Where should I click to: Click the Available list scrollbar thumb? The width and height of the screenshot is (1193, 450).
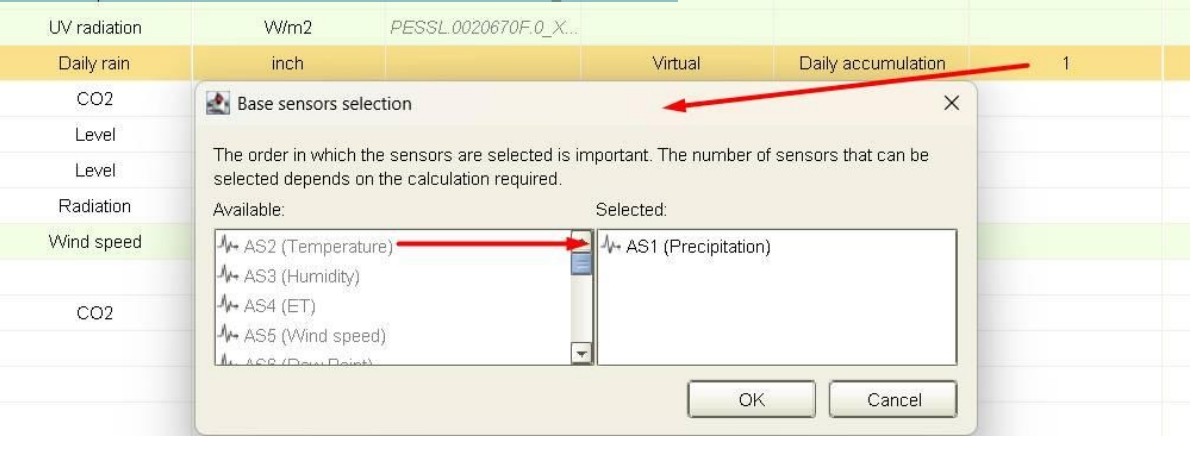[x=582, y=263]
